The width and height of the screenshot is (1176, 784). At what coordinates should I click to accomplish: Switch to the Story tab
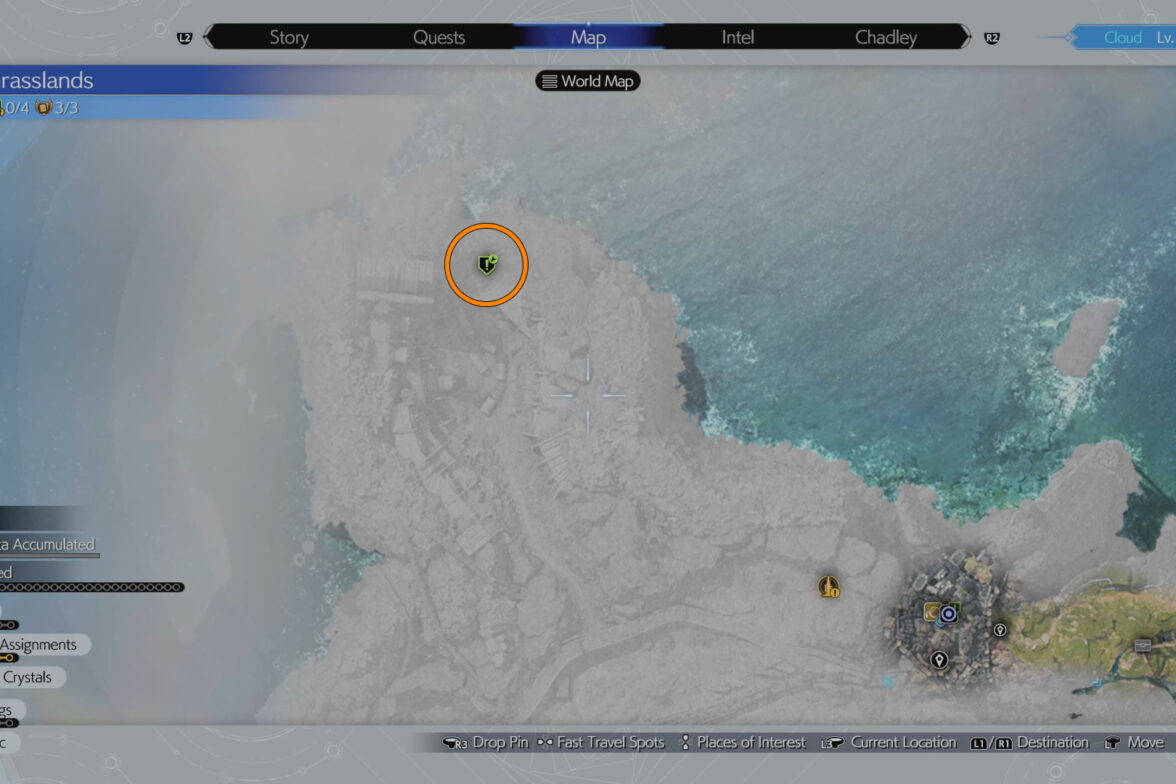tap(289, 38)
